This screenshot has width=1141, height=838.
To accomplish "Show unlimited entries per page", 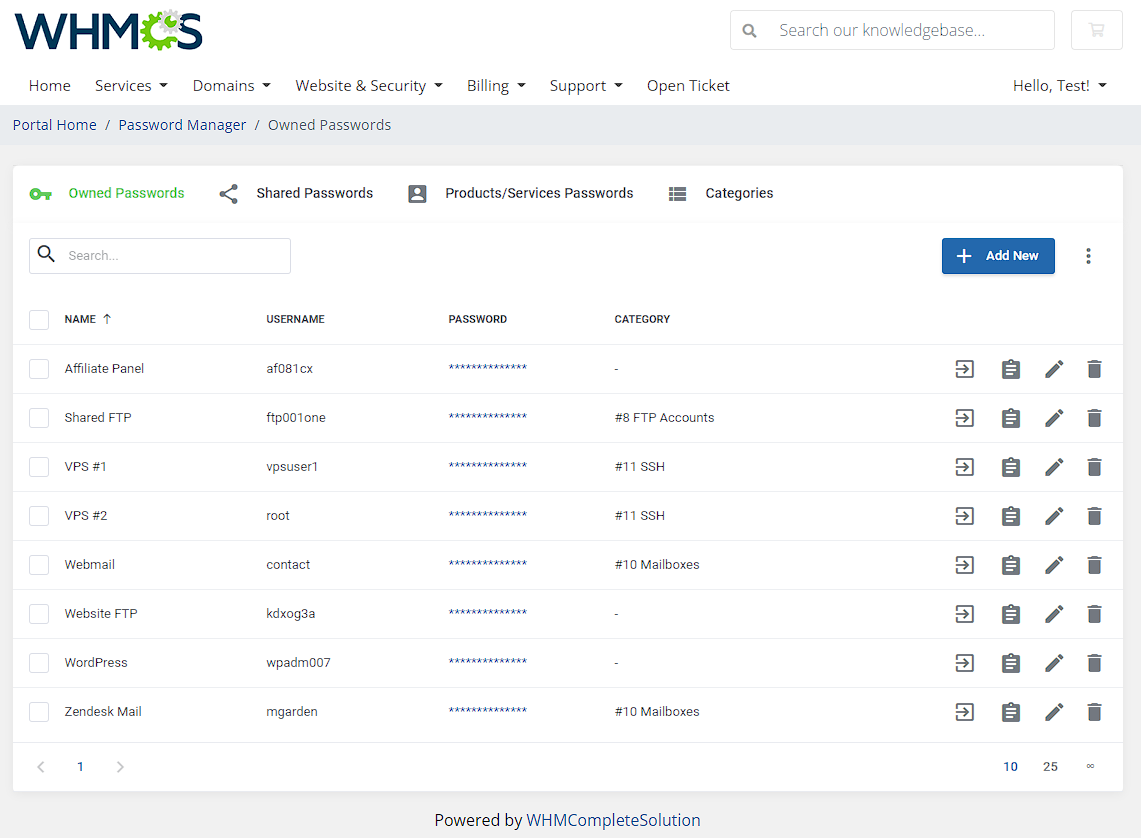I will (1090, 766).
